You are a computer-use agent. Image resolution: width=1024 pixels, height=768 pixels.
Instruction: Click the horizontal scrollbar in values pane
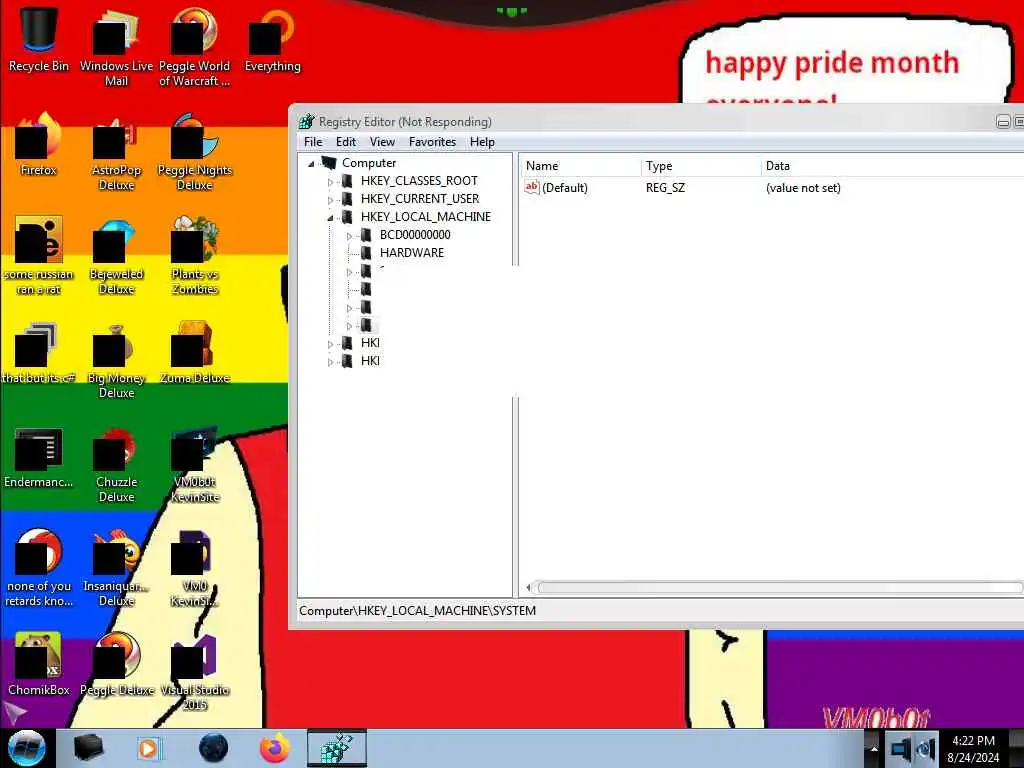coord(779,588)
